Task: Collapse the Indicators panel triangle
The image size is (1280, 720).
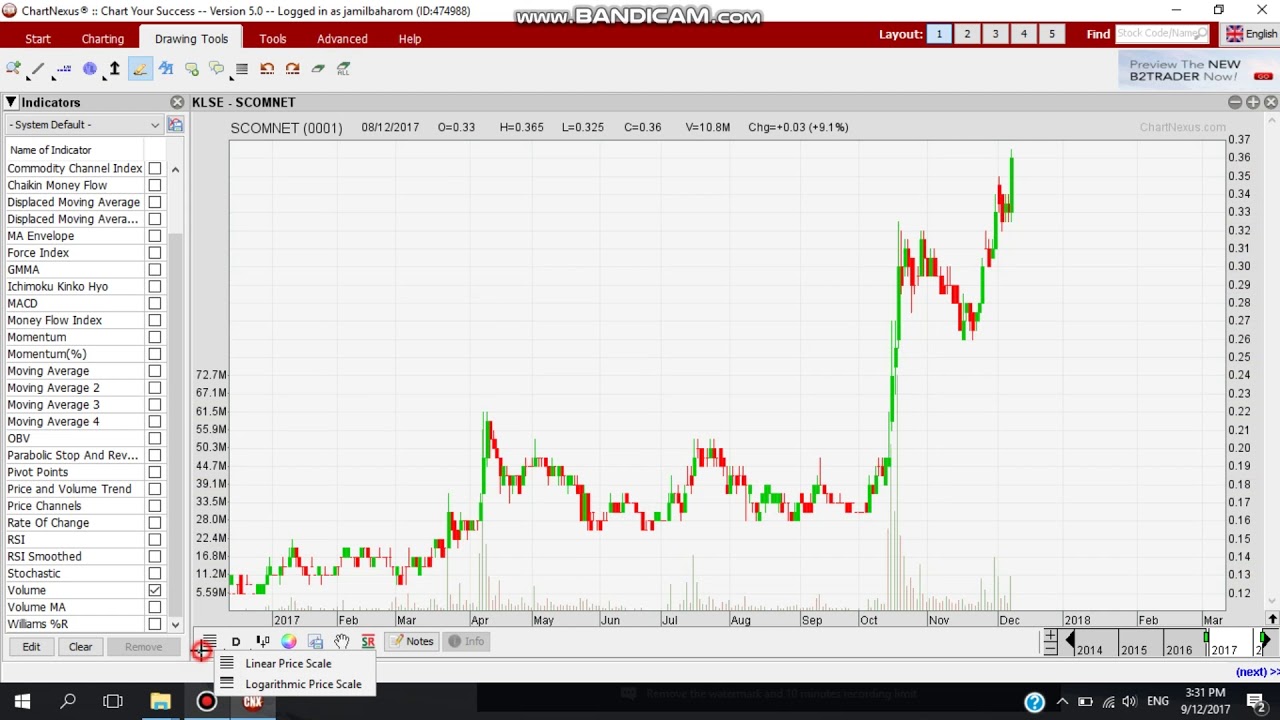Action: coord(10,102)
